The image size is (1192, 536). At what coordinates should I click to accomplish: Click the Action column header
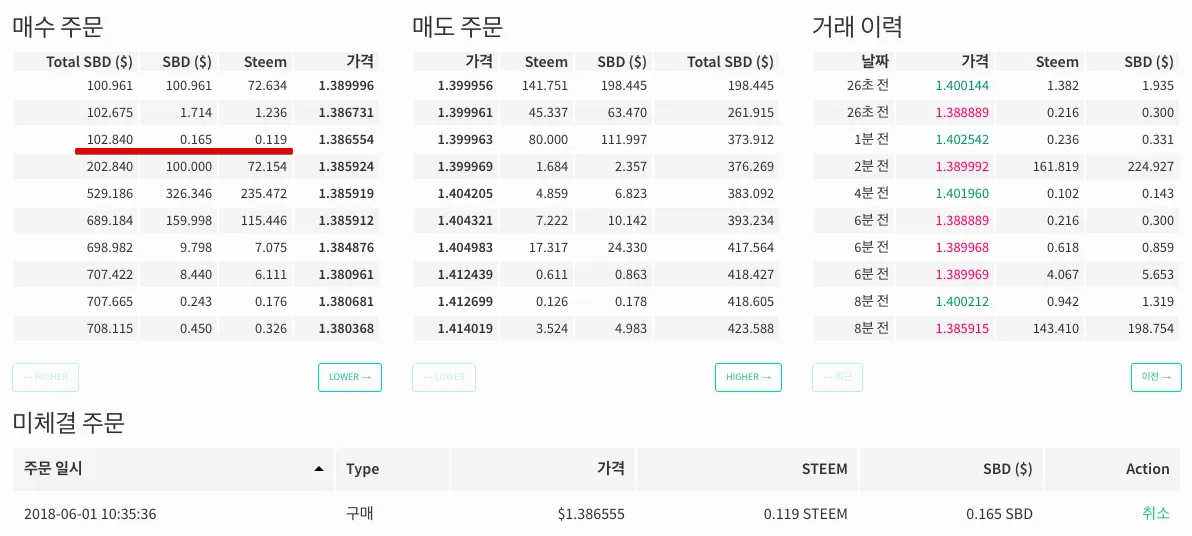click(1147, 469)
